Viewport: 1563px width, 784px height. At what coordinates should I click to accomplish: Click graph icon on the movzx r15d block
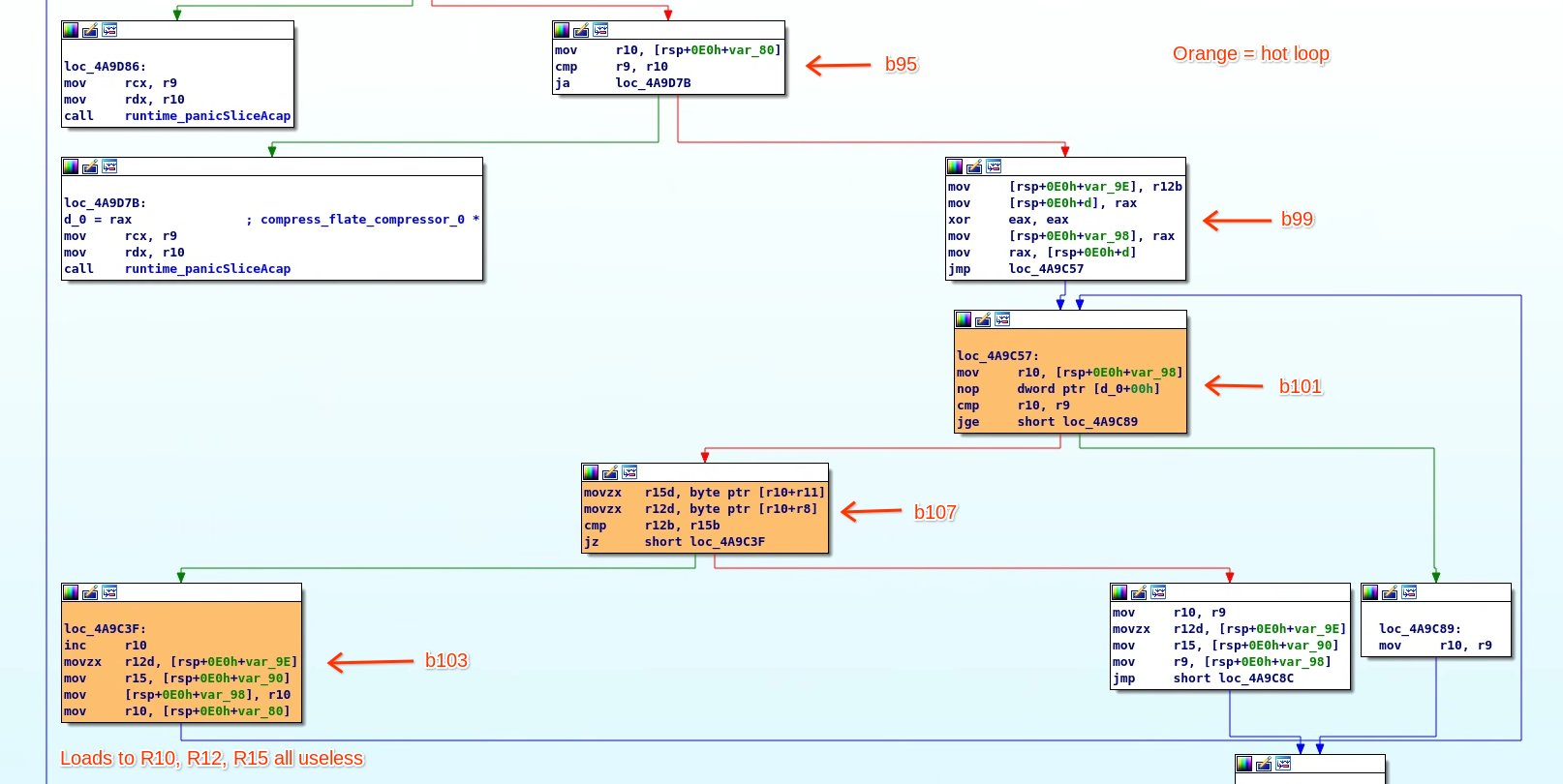(x=629, y=472)
